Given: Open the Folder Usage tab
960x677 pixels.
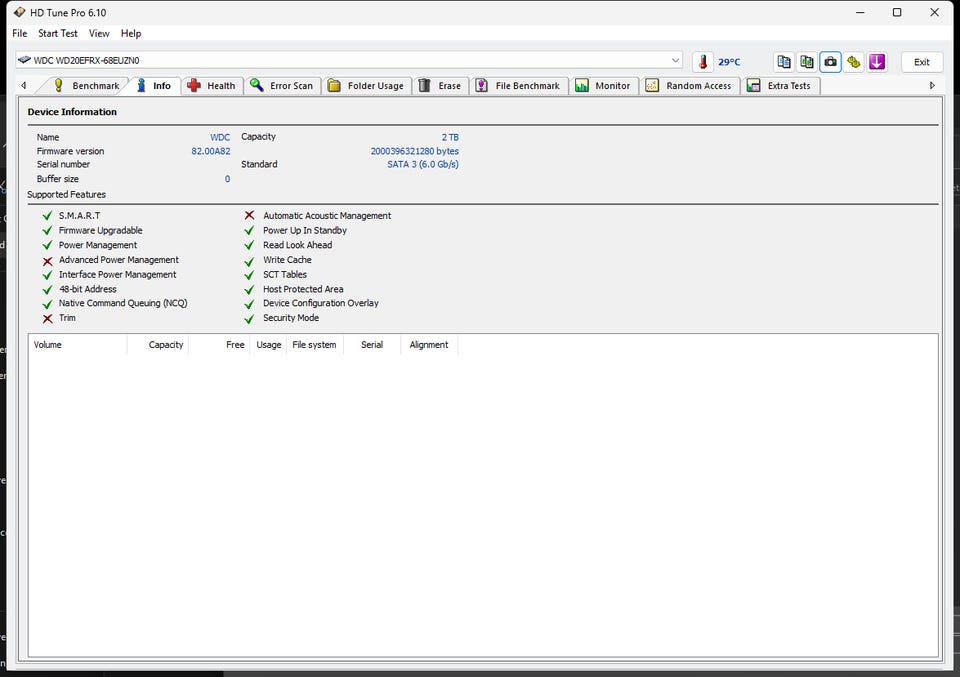Looking at the screenshot, I should [366, 86].
